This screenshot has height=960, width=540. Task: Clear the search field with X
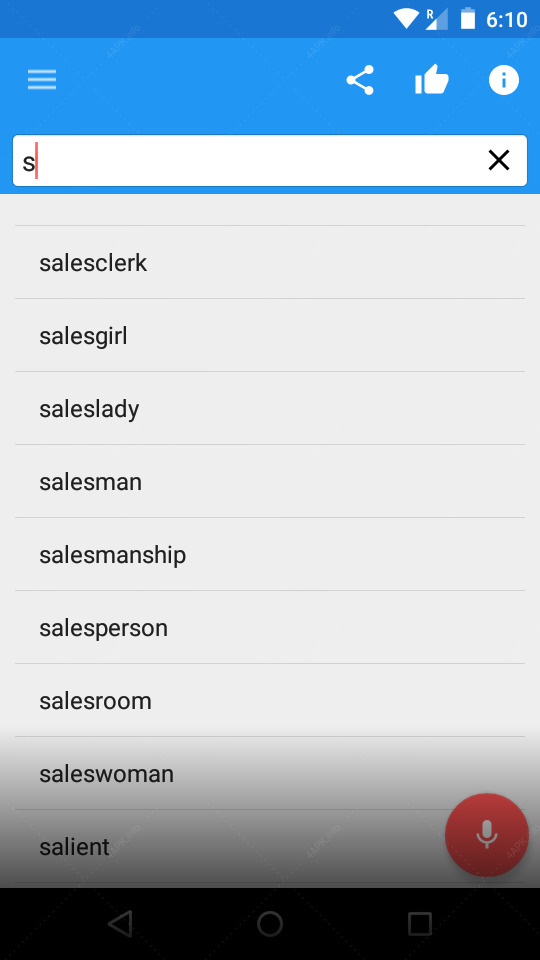[x=498, y=160]
